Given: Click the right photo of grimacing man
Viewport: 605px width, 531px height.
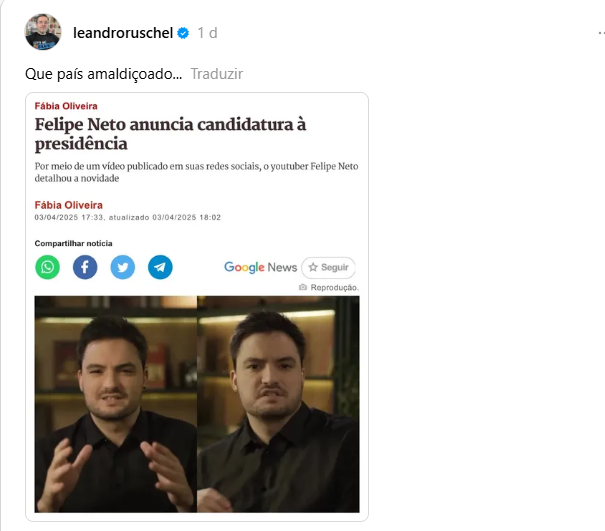Looking at the screenshot, I should 278,404.
